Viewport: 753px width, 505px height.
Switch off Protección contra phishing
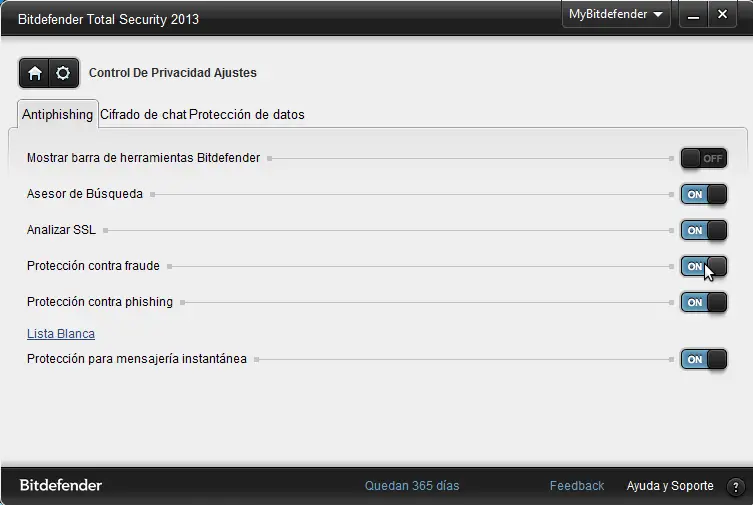[704, 302]
